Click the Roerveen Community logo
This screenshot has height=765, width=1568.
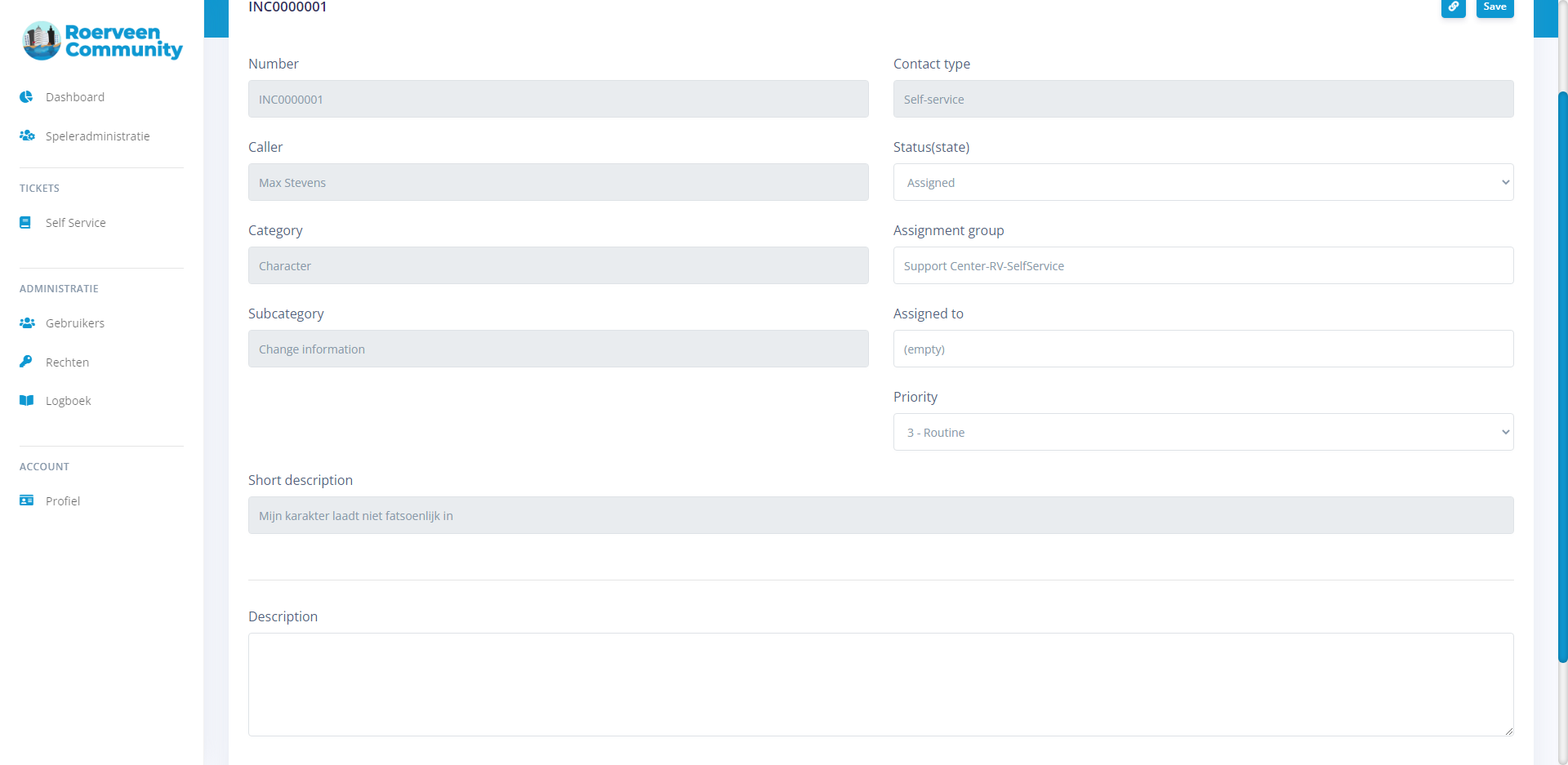click(102, 41)
